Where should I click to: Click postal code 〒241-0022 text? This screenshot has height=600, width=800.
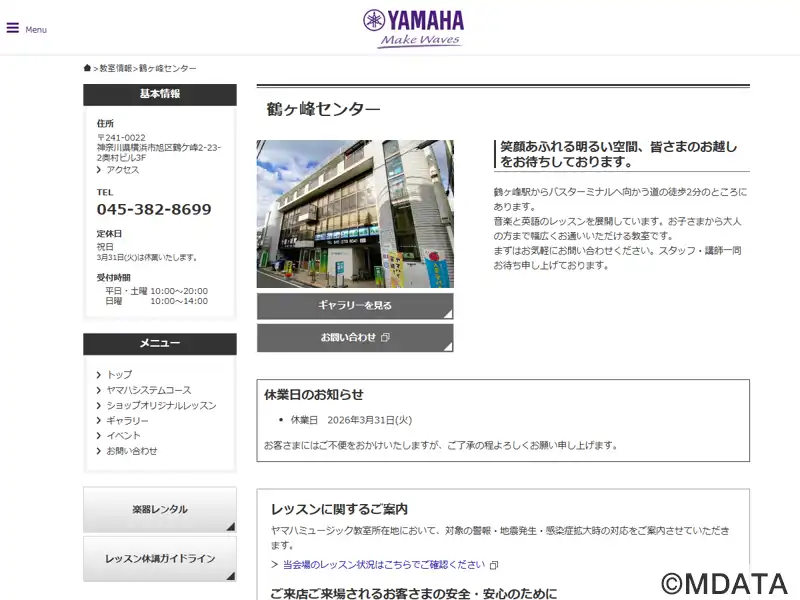(x=121, y=138)
